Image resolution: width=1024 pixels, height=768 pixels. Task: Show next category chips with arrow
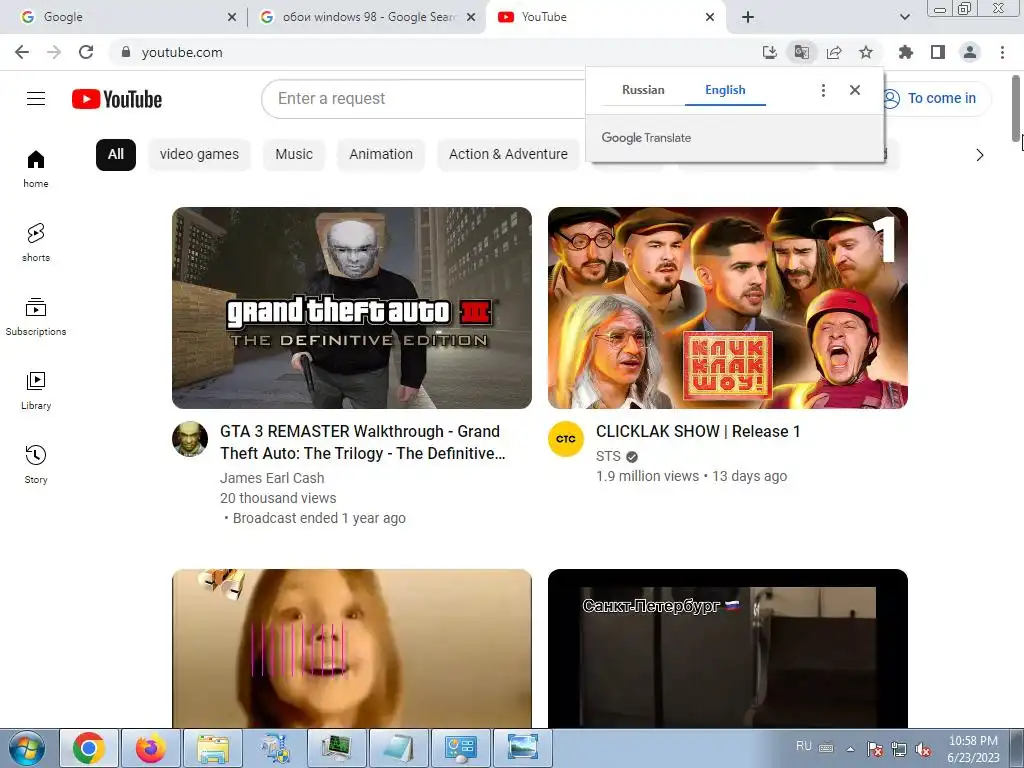[x=979, y=155]
